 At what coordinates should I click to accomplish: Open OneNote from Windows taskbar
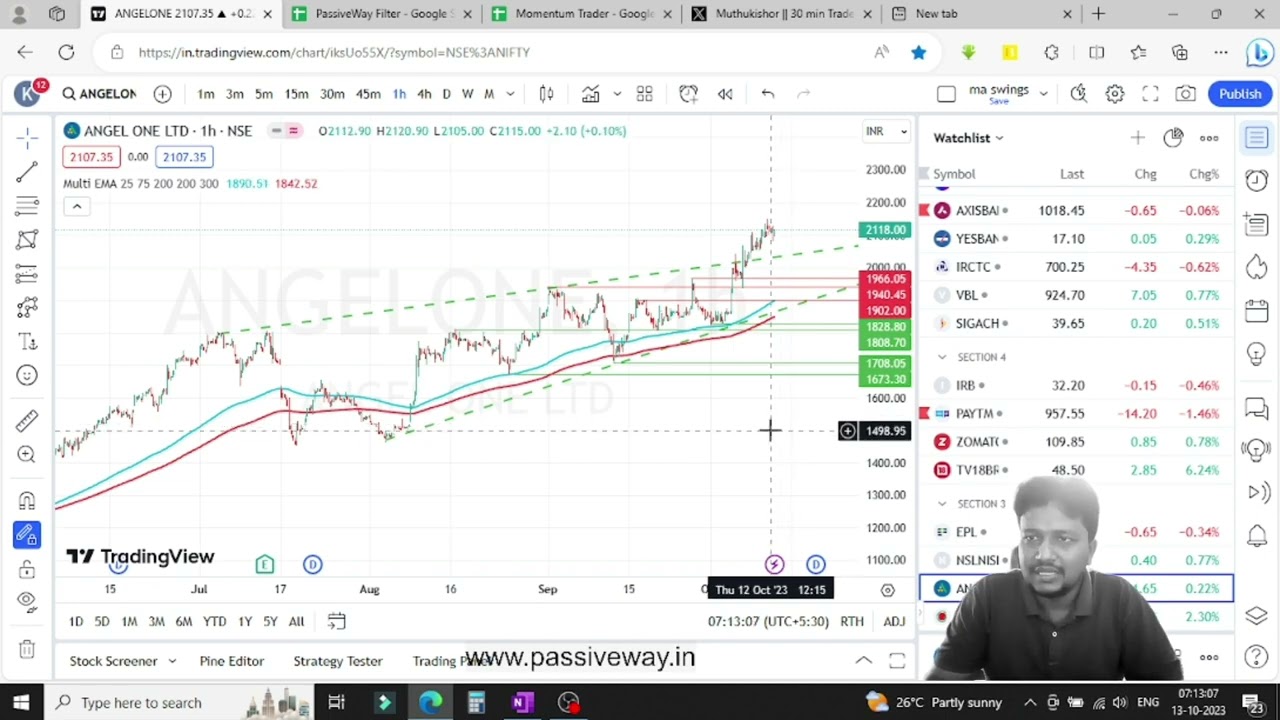point(522,702)
